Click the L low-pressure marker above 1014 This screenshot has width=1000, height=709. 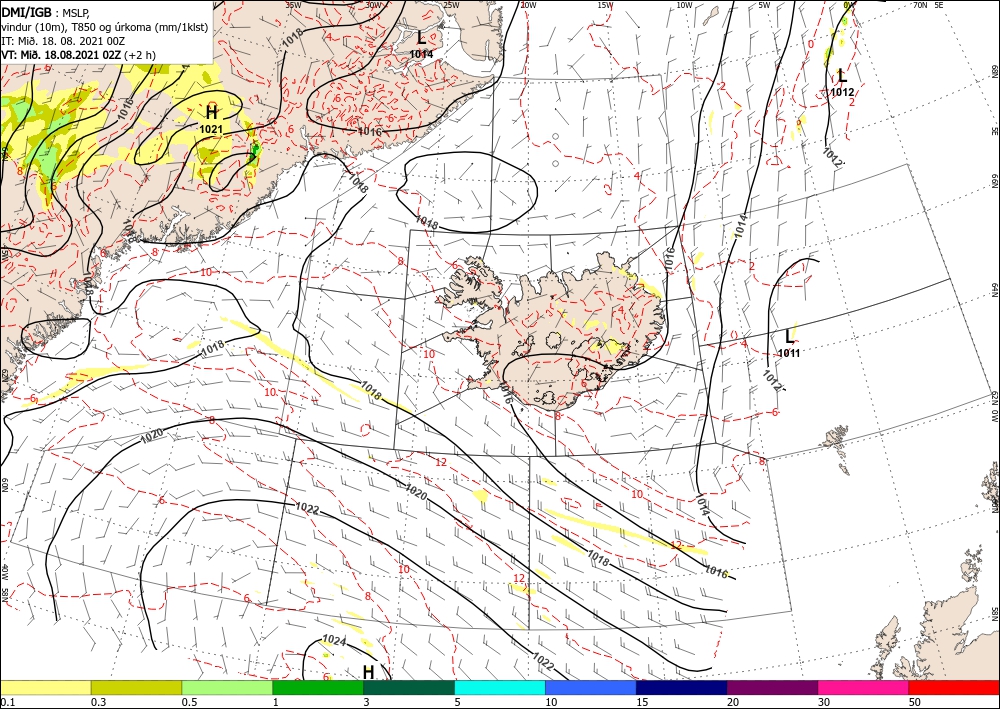pos(421,38)
